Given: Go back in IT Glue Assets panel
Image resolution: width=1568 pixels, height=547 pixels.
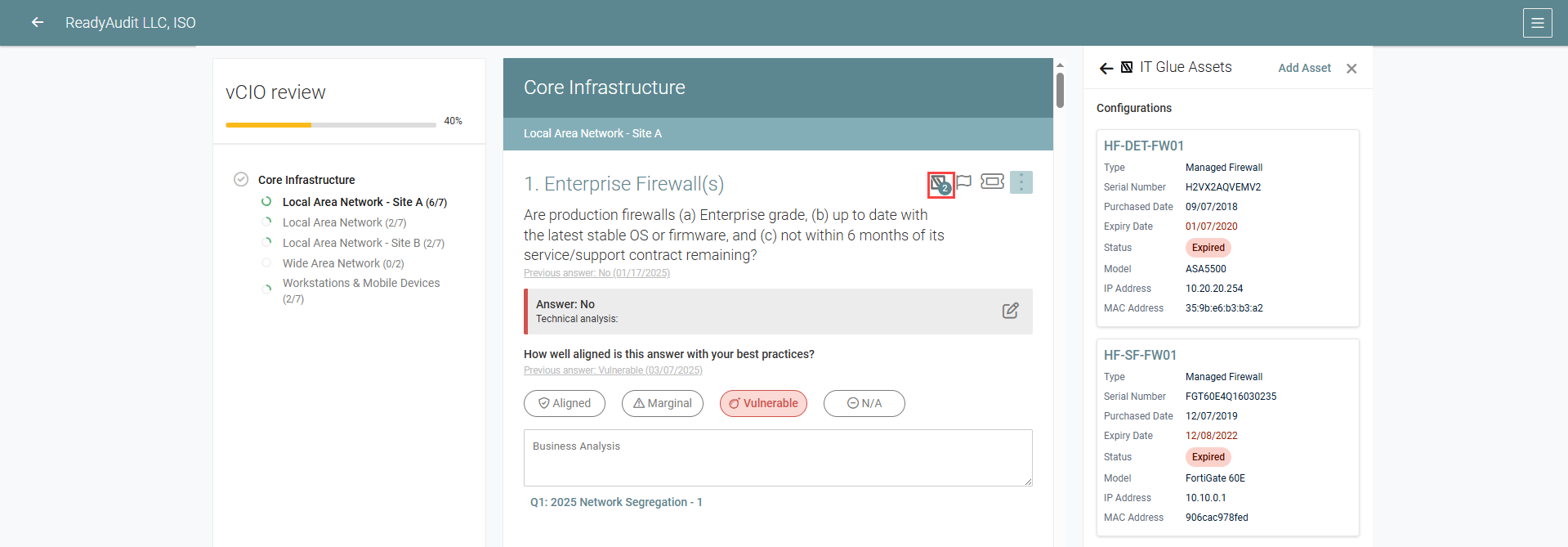Looking at the screenshot, I should click(1106, 69).
